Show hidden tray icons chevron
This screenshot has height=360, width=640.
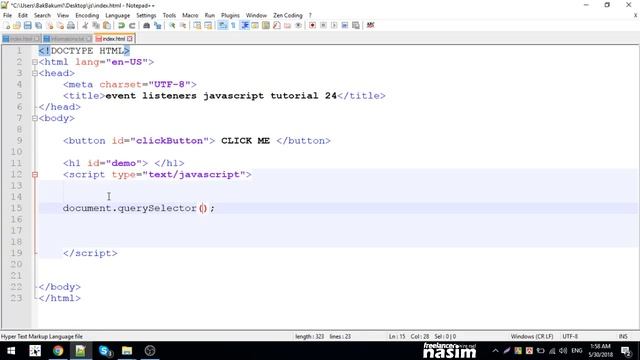point(495,351)
